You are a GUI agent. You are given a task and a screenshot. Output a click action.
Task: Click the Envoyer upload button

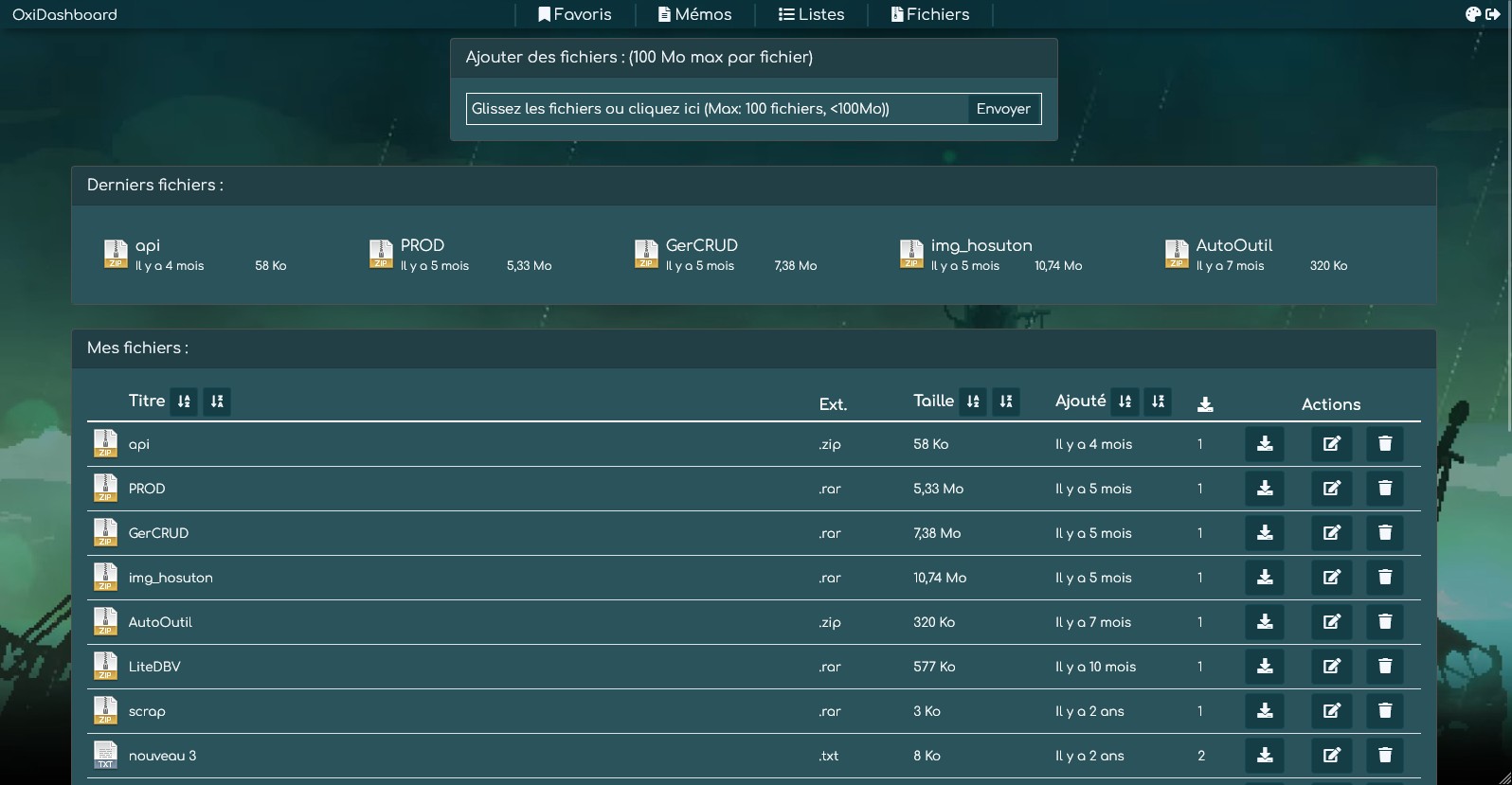point(1003,109)
